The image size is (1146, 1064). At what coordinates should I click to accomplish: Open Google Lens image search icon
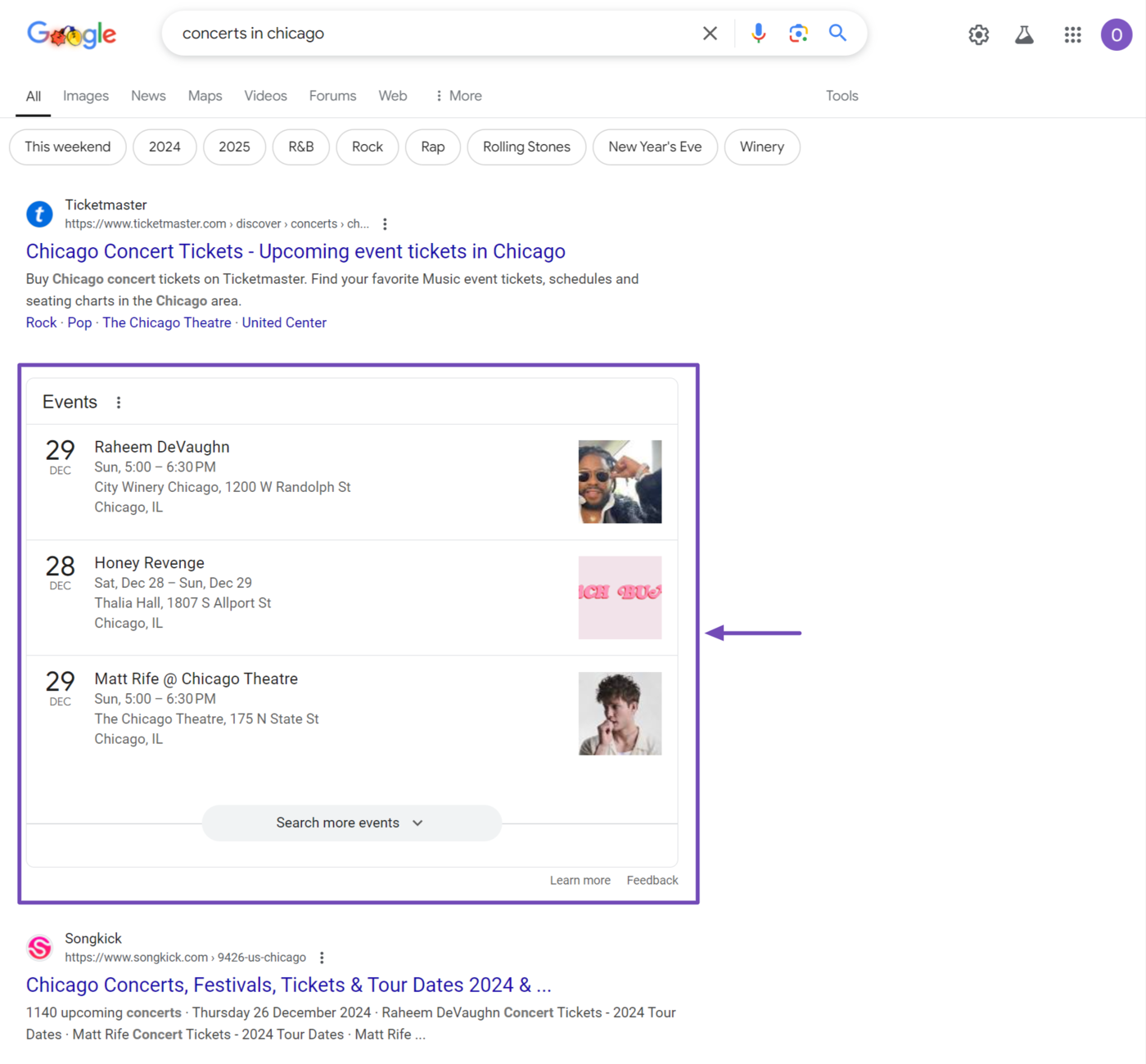[798, 34]
